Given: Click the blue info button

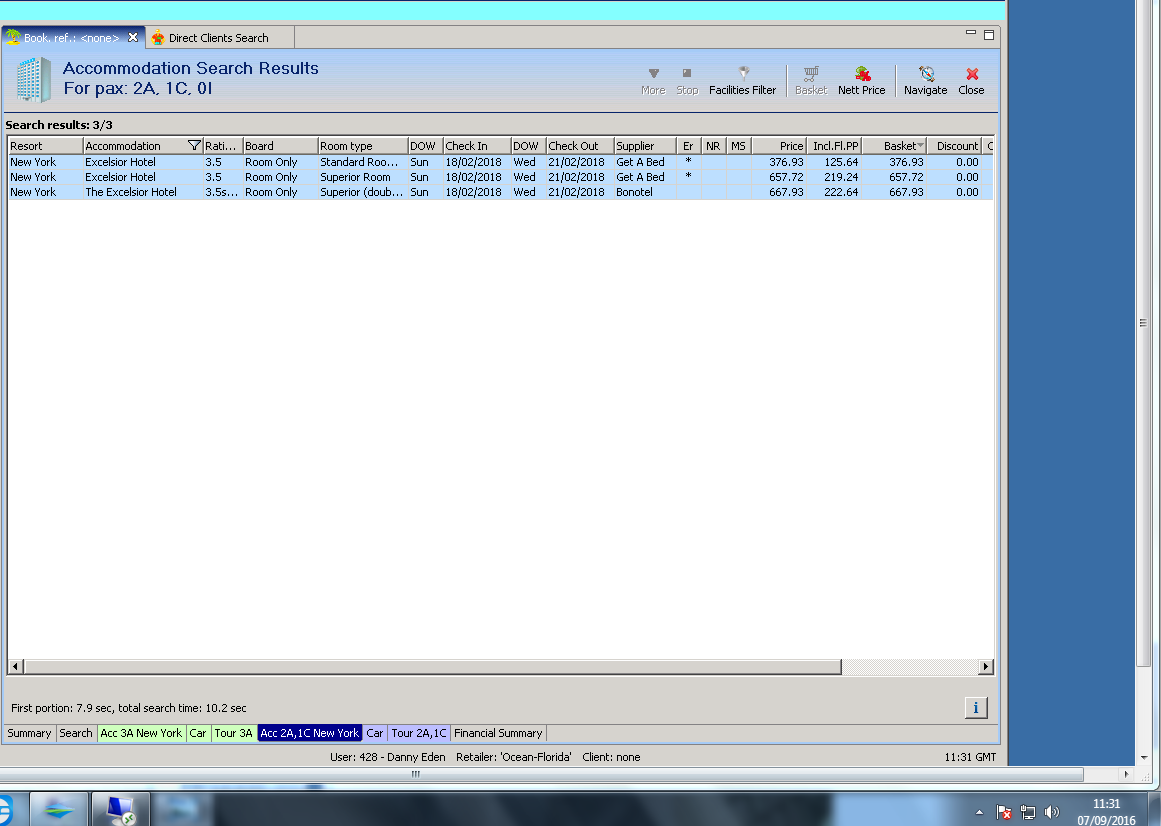Looking at the screenshot, I should (976, 708).
